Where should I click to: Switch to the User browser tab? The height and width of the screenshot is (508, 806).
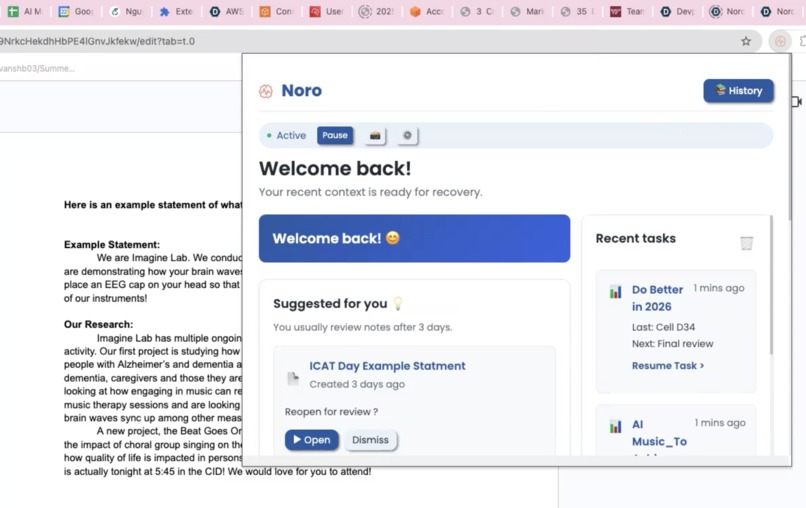327,11
